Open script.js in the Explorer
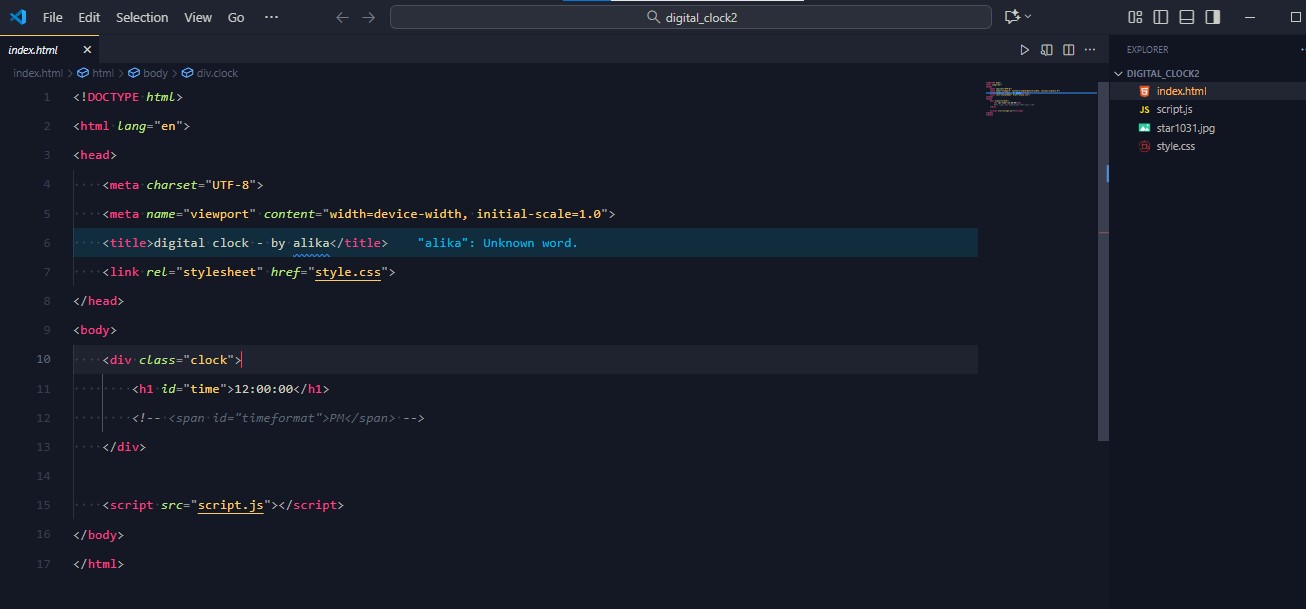This screenshot has width=1306, height=609. pyautogui.click(x=1174, y=109)
